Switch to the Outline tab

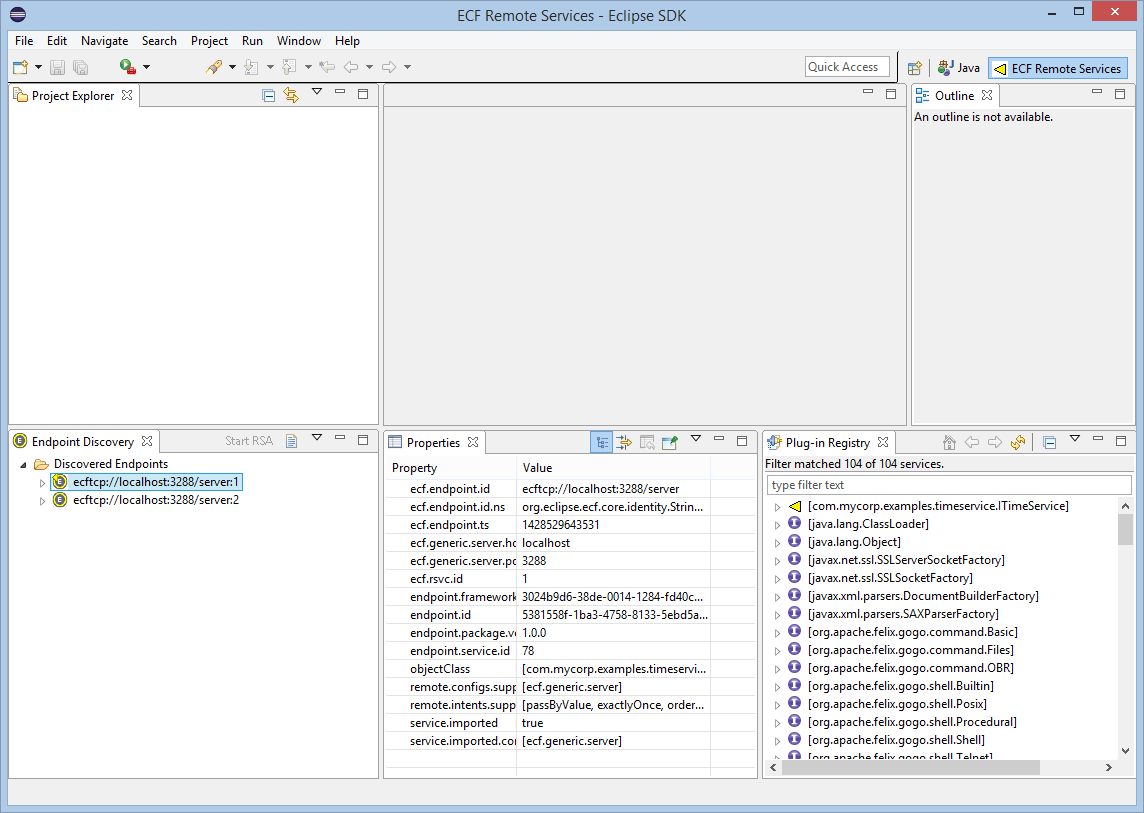pos(953,96)
